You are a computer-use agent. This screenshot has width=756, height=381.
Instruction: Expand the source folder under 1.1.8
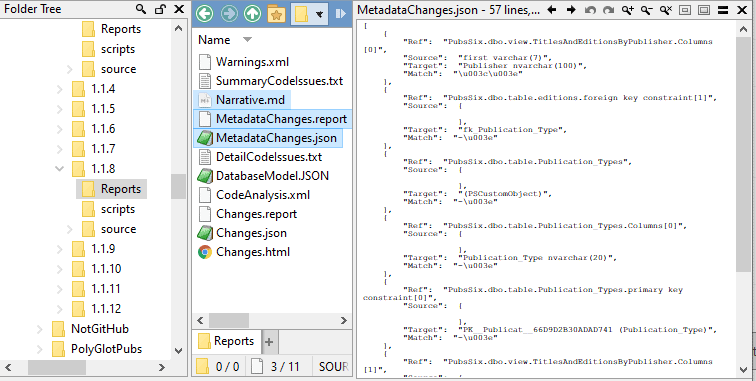[70, 229]
